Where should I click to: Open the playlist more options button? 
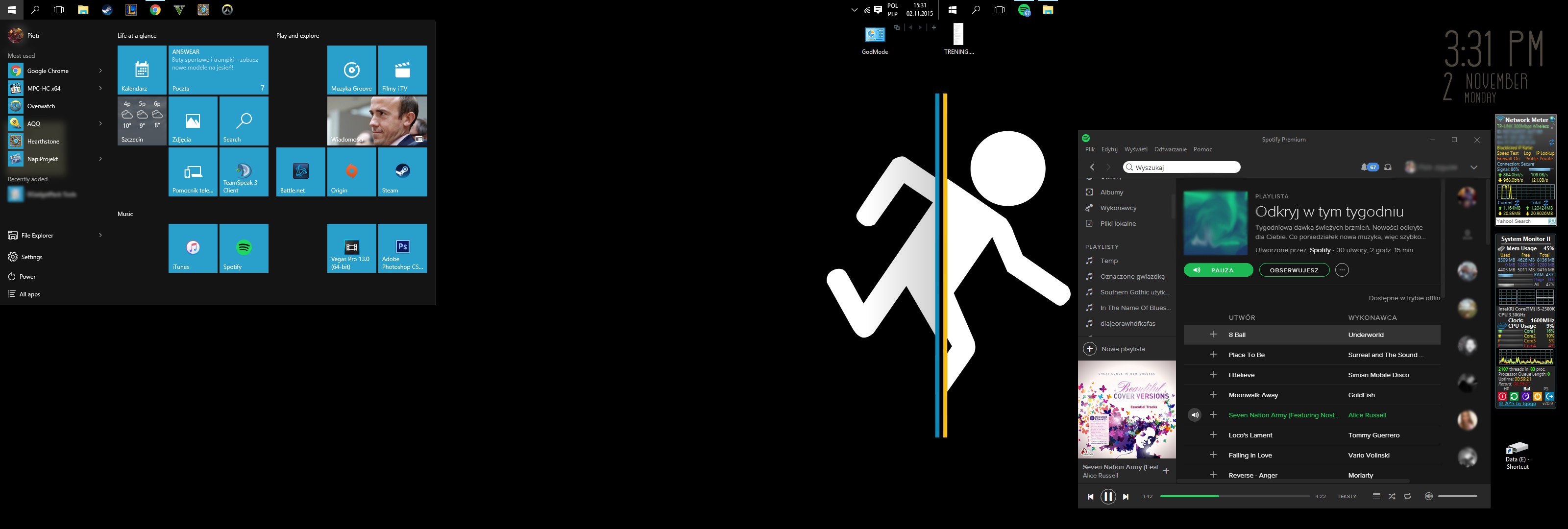coord(1342,270)
